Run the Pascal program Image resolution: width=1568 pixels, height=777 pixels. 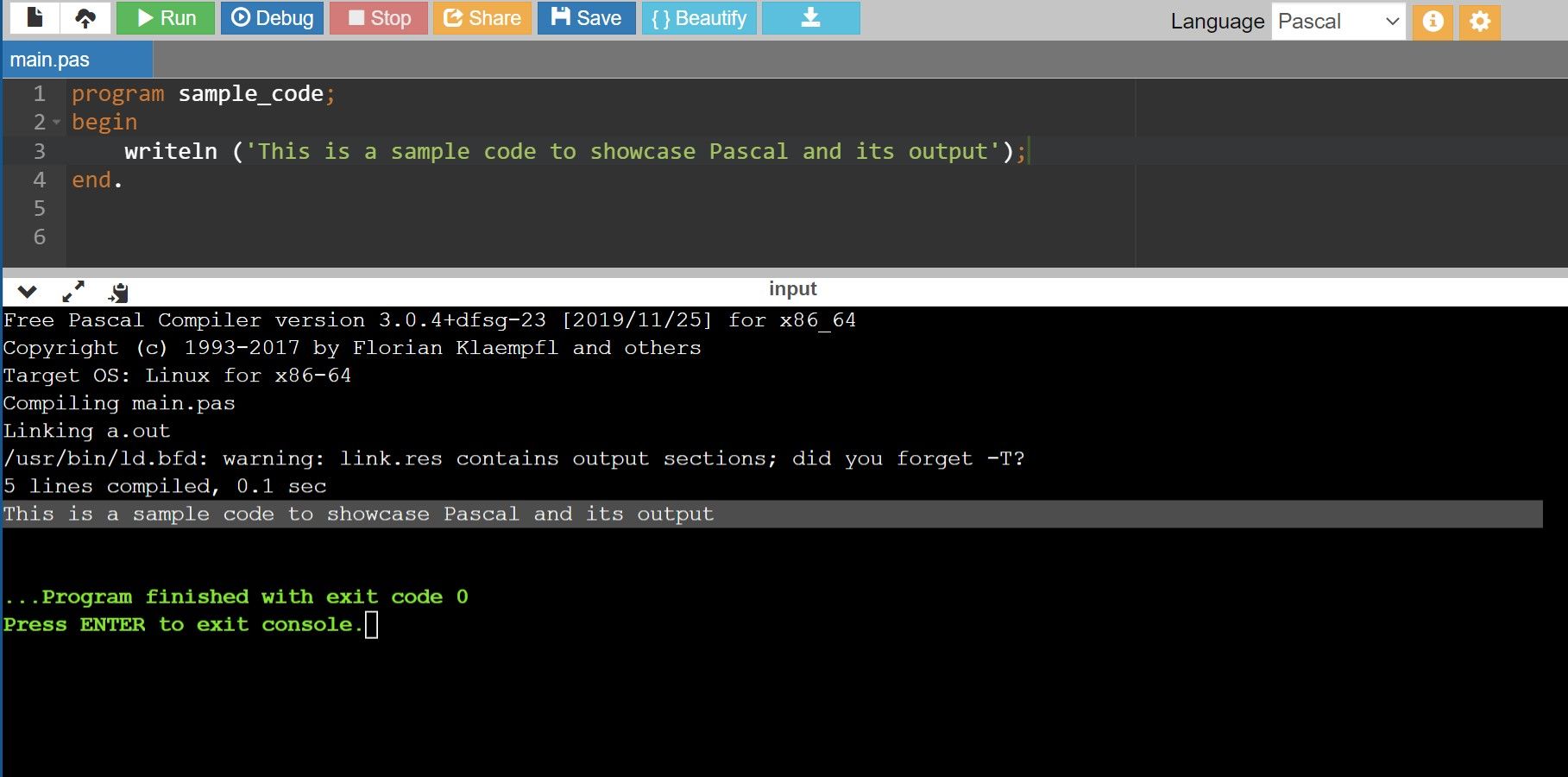click(x=164, y=17)
